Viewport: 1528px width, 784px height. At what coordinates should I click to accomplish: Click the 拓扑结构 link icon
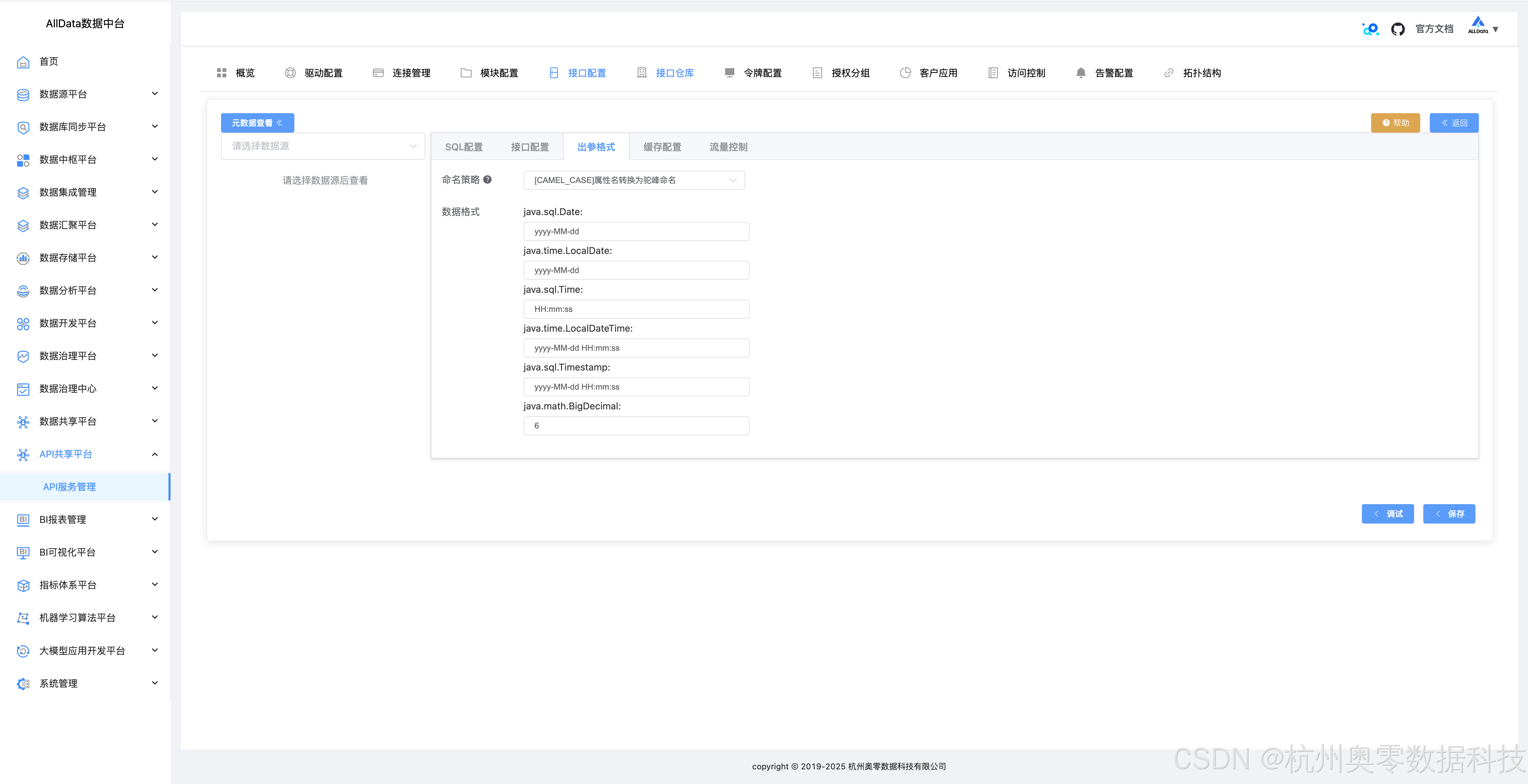1169,73
